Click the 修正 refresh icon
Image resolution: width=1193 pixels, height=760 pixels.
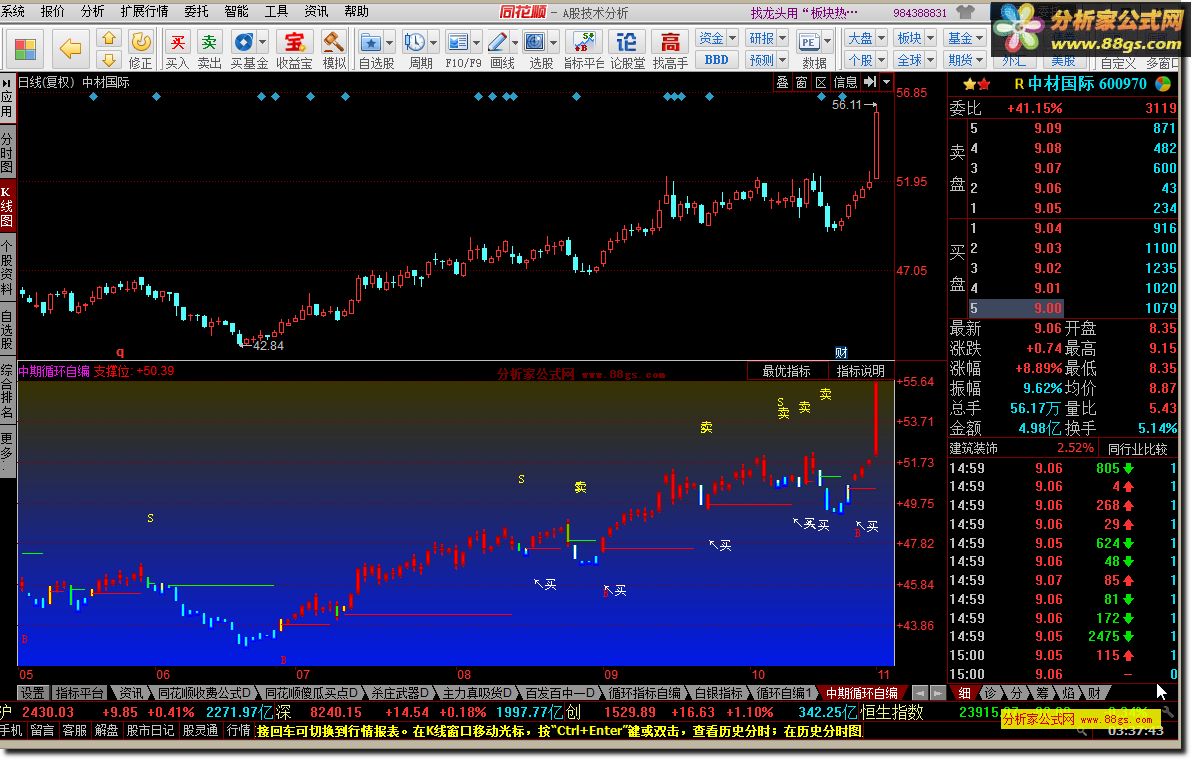(x=141, y=42)
